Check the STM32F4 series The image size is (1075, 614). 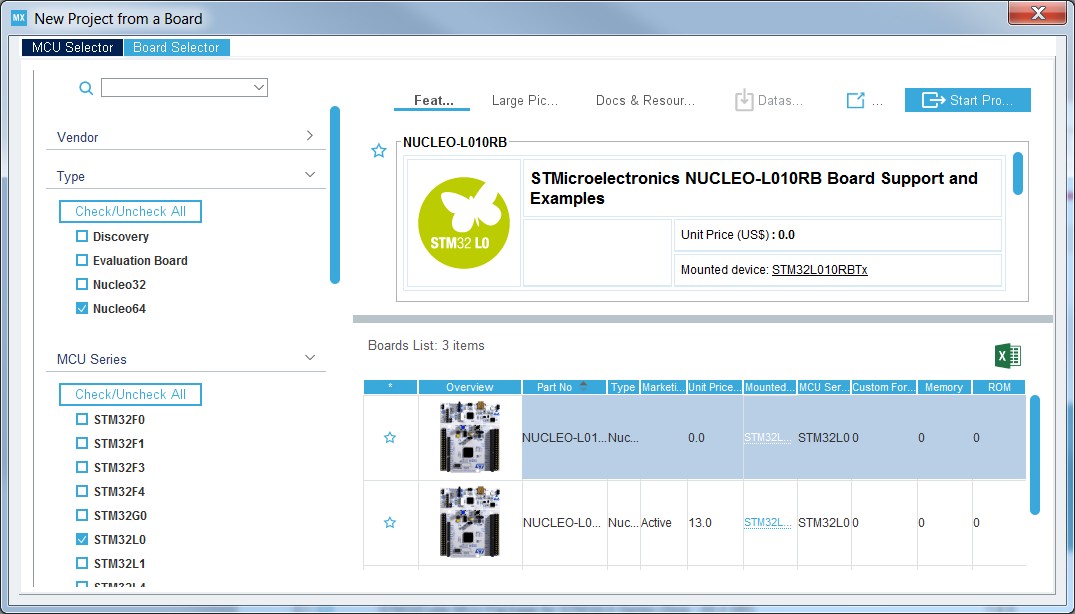pos(82,491)
